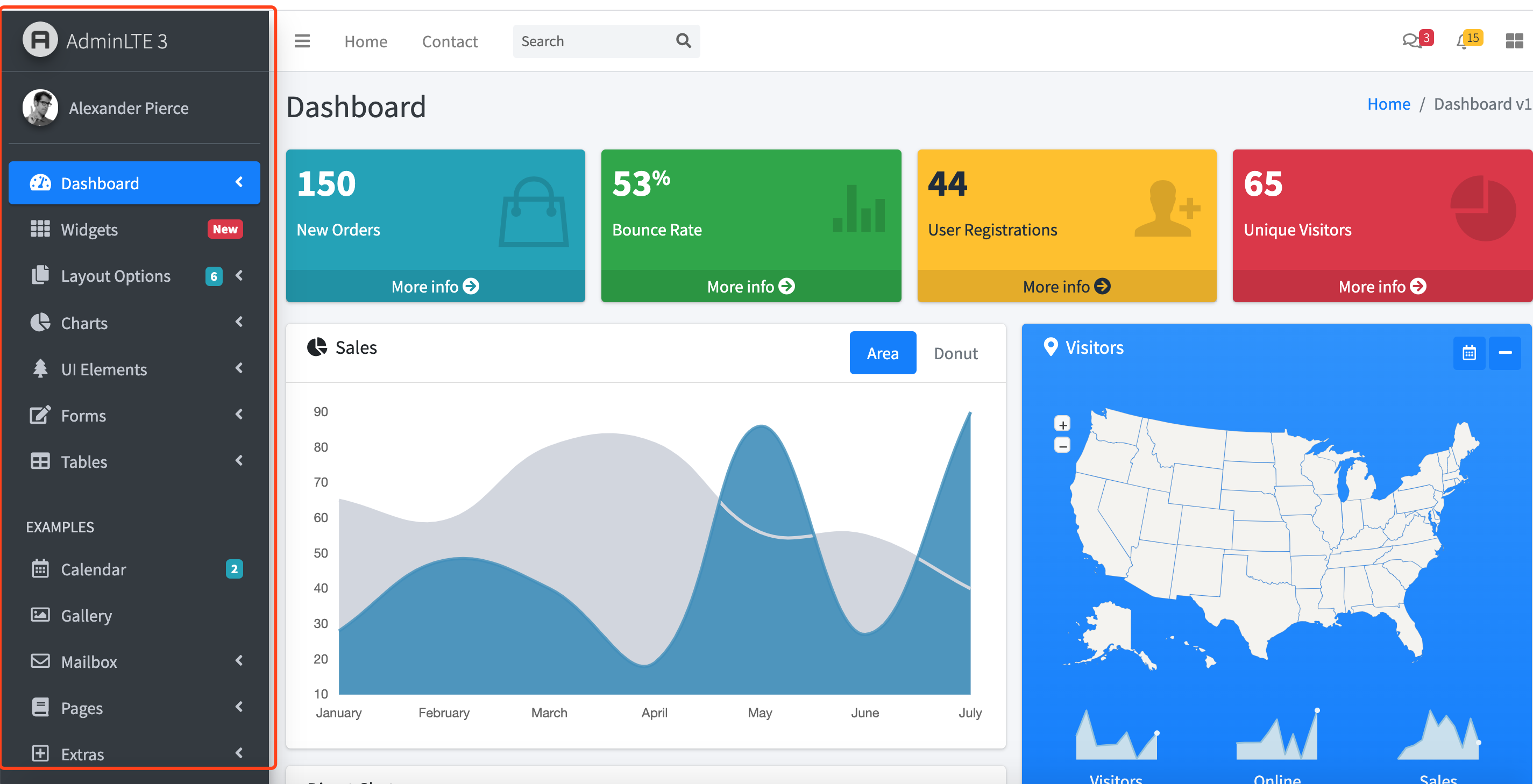This screenshot has height=784, width=1533.
Task: Toggle the sidebar with the hamburger icon
Action: point(302,41)
